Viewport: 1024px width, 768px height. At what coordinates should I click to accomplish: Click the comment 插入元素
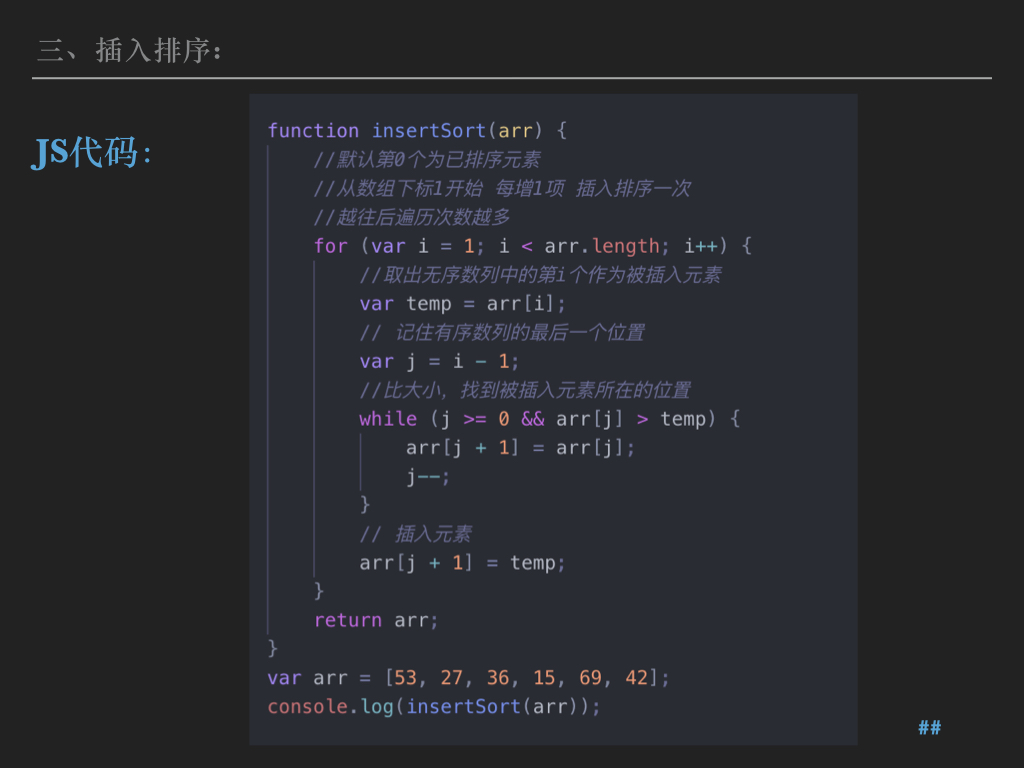pyautogui.click(x=415, y=534)
